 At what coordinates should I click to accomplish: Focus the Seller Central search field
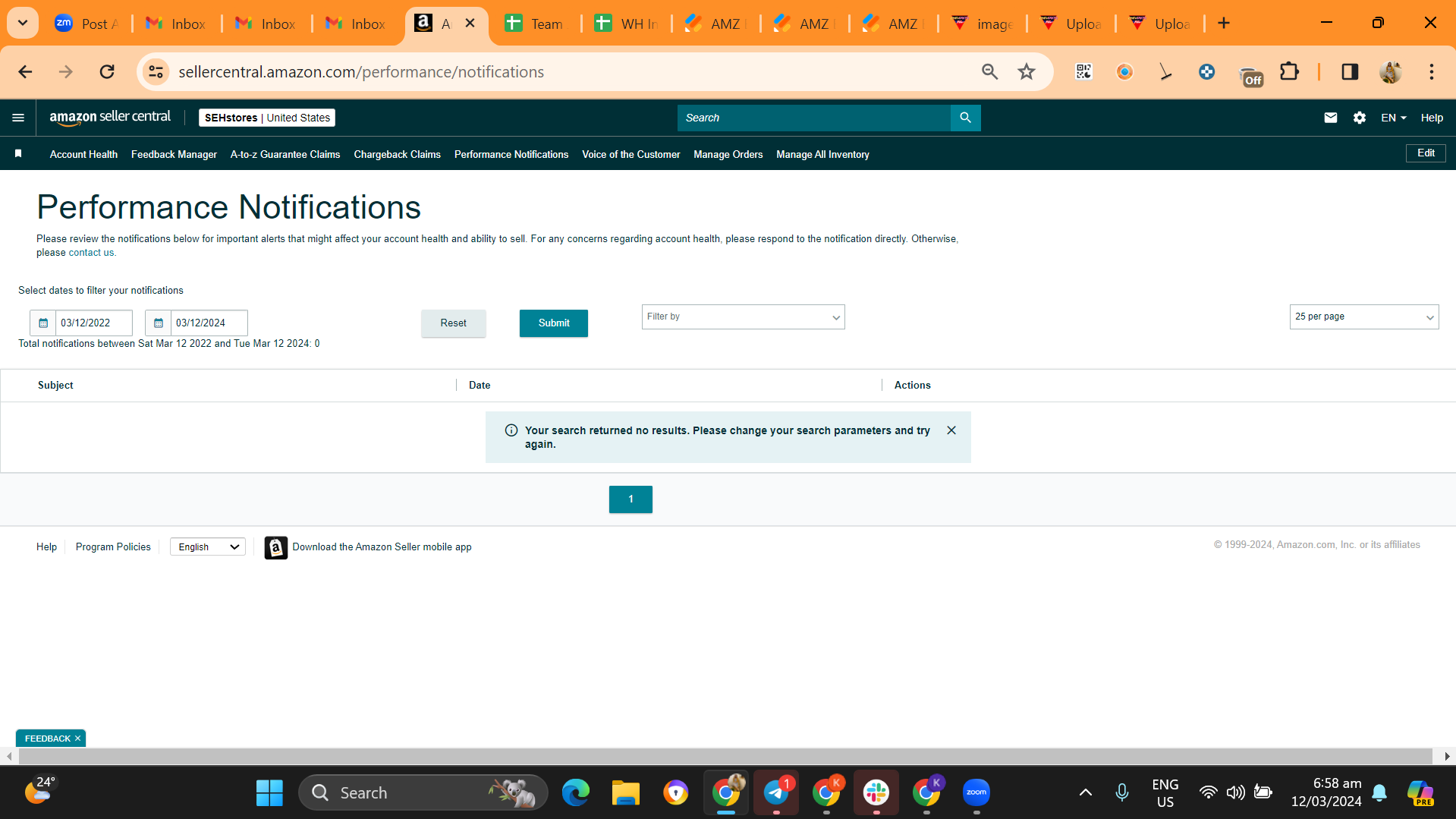click(813, 118)
